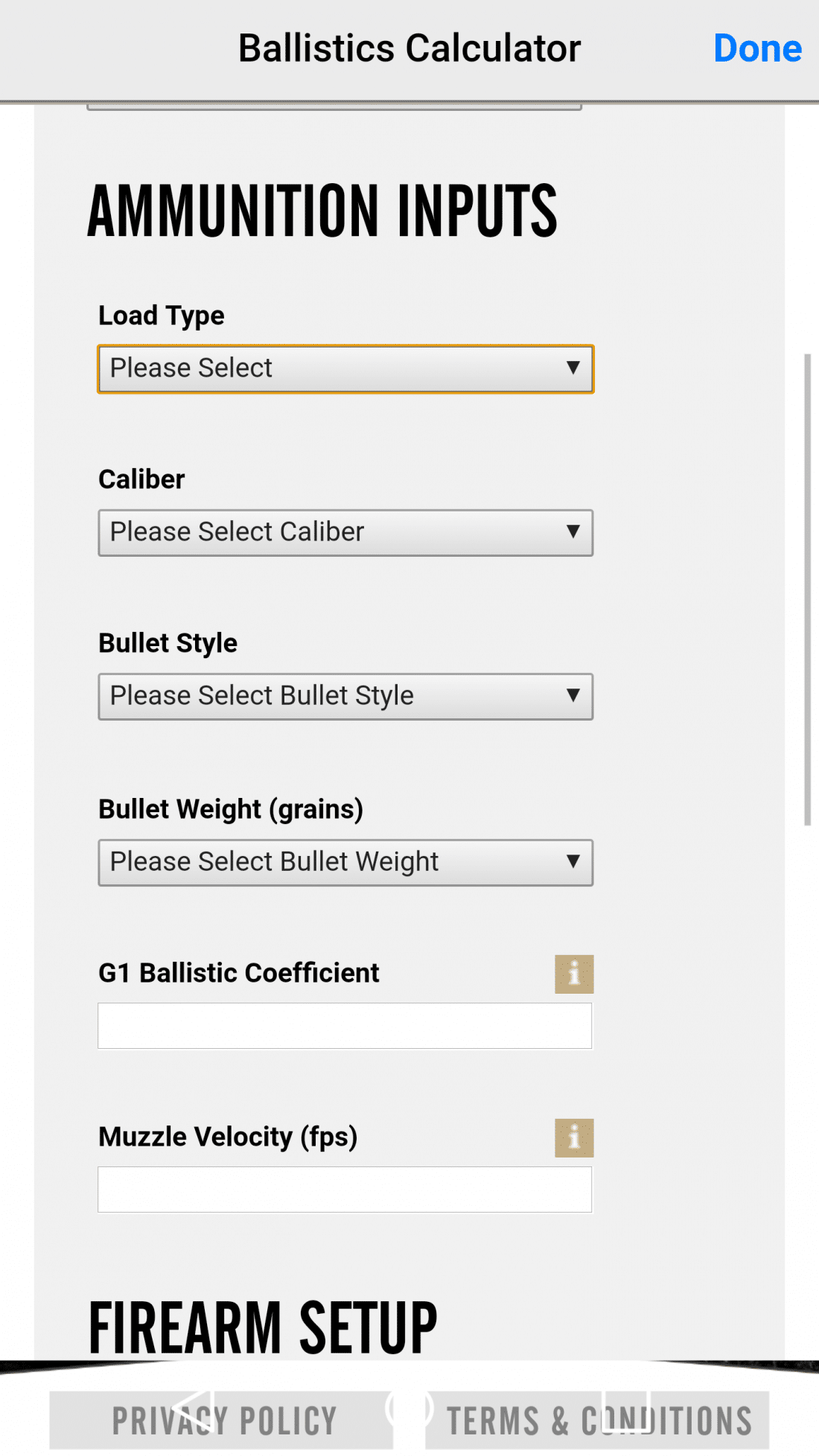Show info for Muzzle Velocity

coord(574,1138)
